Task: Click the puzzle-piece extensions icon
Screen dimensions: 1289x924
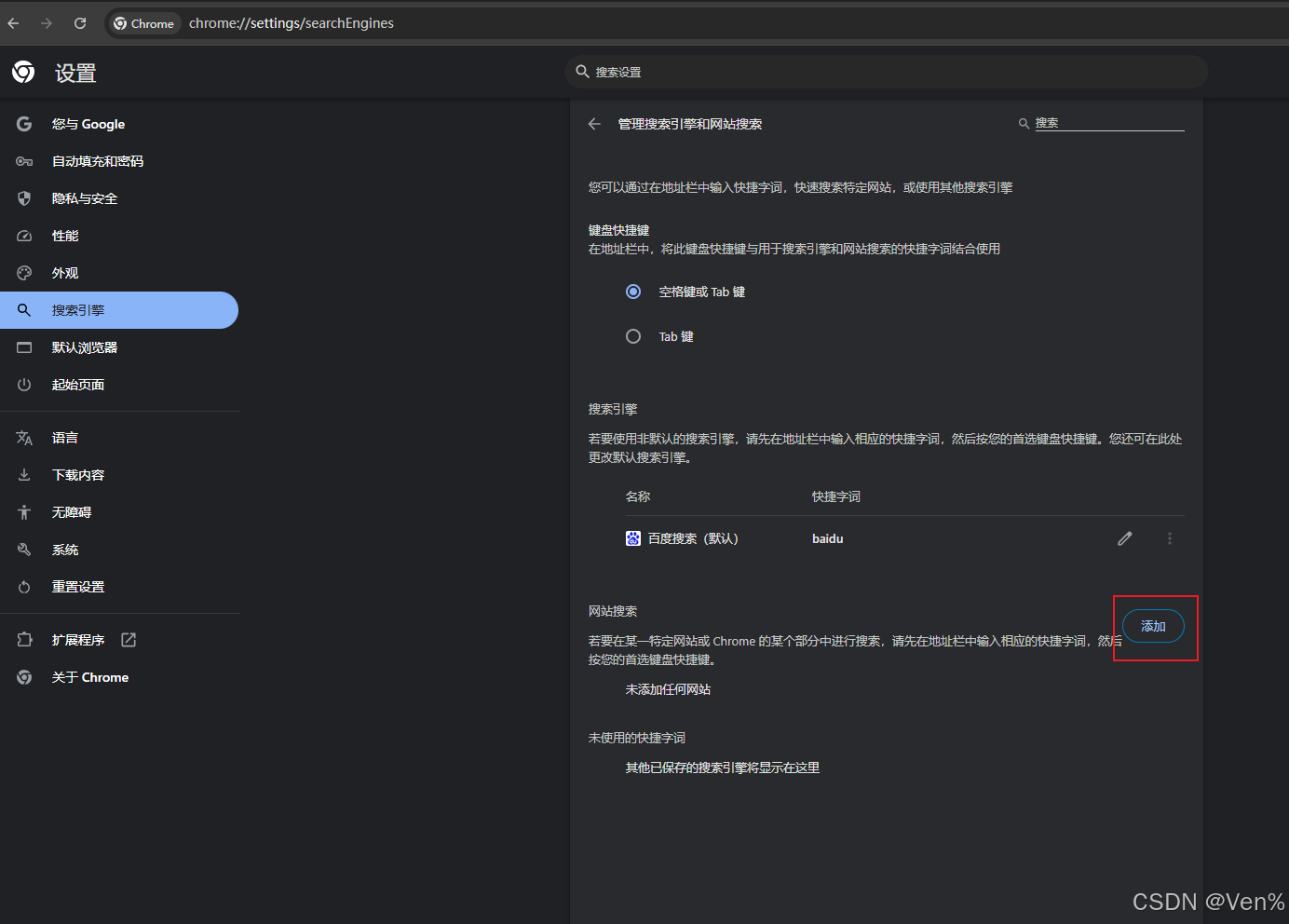Action: 24,640
